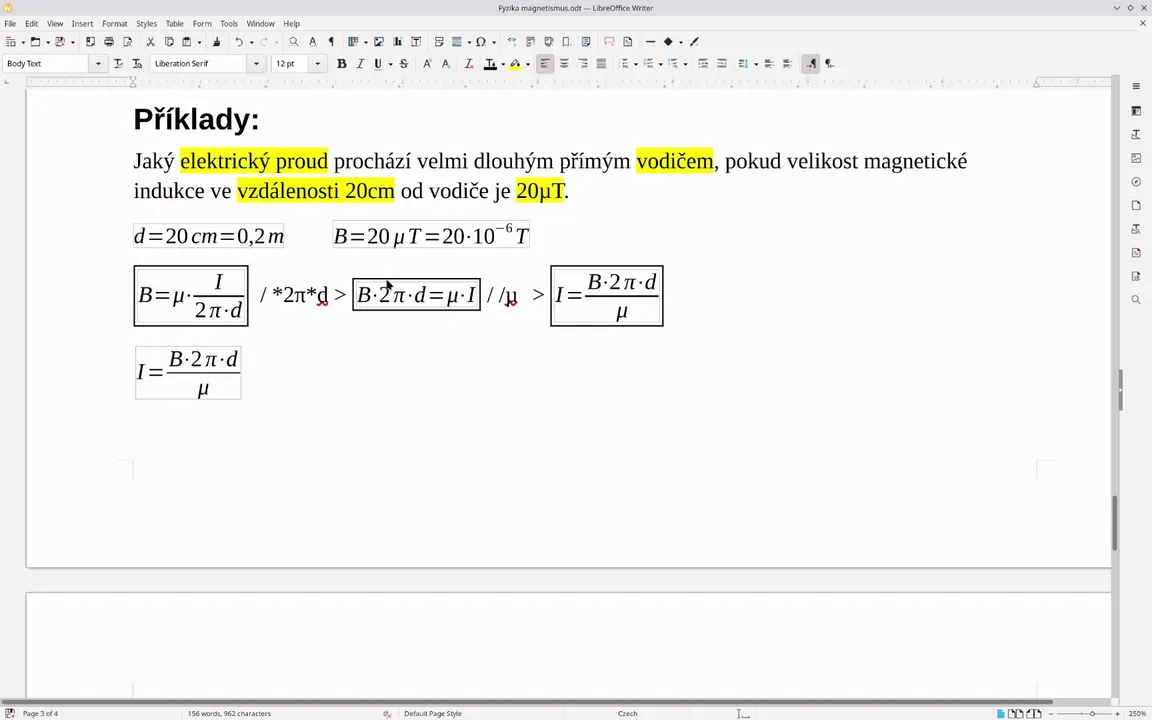This screenshot has height=720, width=1152.
Task: Click the yellow highlighting color button
Action: click(515, 64)
